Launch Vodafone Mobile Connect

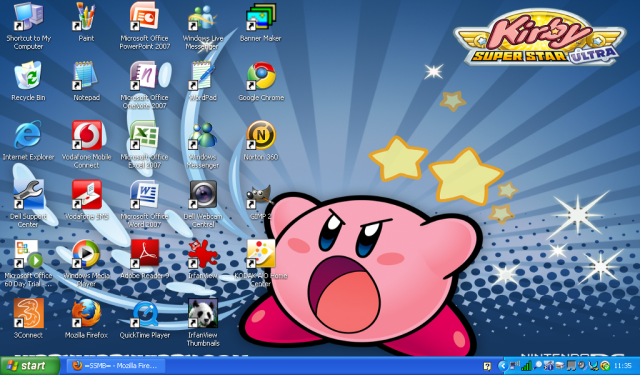(86, 144)
